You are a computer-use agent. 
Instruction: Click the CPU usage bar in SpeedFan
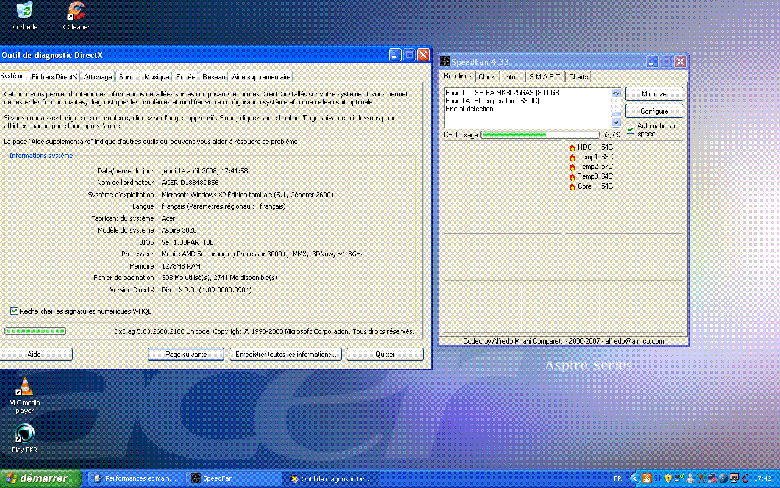point(540,135)
